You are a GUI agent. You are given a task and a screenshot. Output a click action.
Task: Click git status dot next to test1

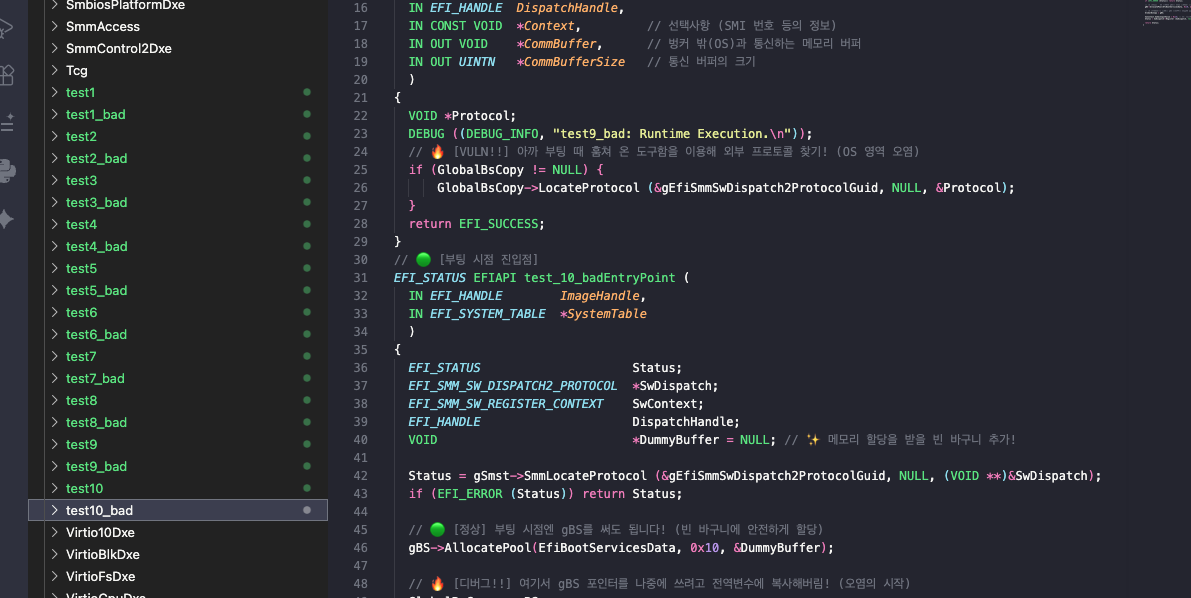(307, 92)
